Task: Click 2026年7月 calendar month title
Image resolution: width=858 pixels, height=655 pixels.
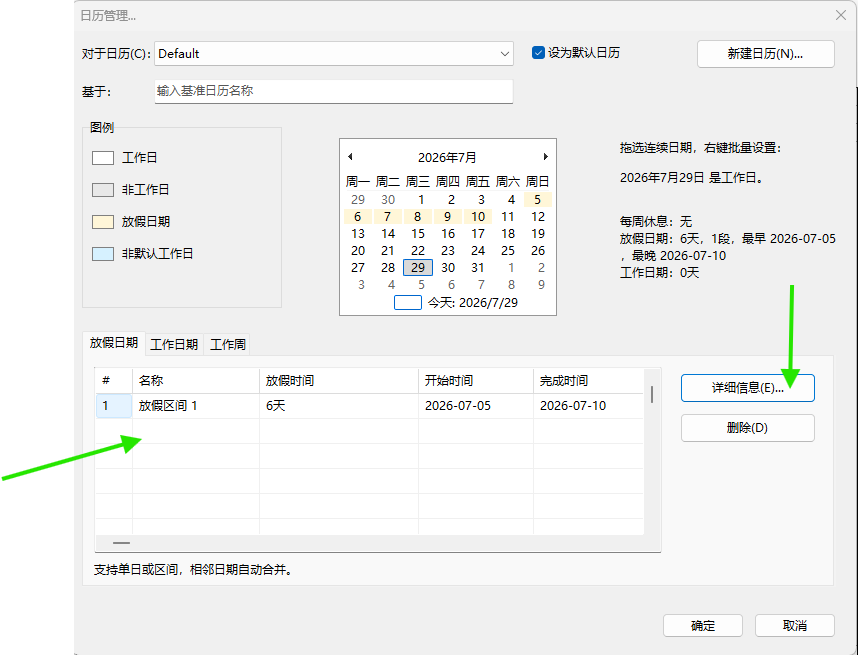Action: [x=447, y=158]
